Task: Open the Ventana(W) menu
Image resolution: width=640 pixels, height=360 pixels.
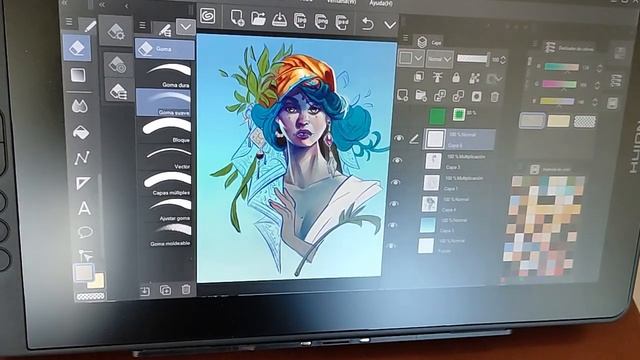Action: [342, 2]
